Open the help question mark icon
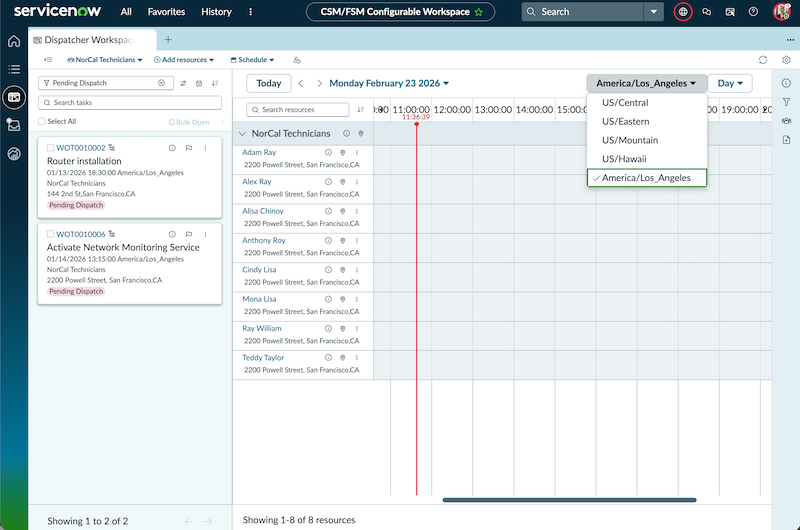 click(753, 12)
